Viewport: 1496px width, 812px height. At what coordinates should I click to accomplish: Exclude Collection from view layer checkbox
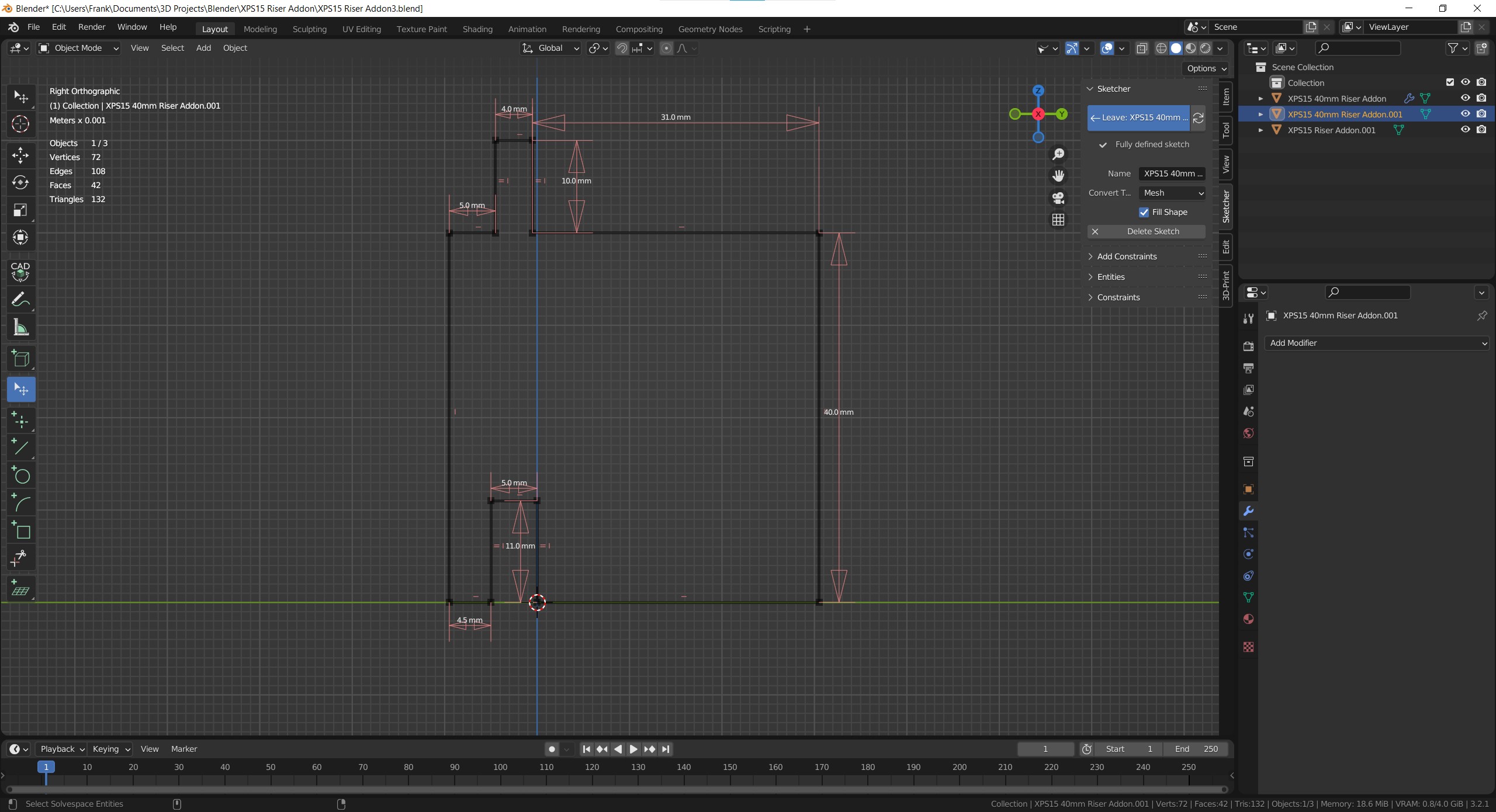[1450, 82]
